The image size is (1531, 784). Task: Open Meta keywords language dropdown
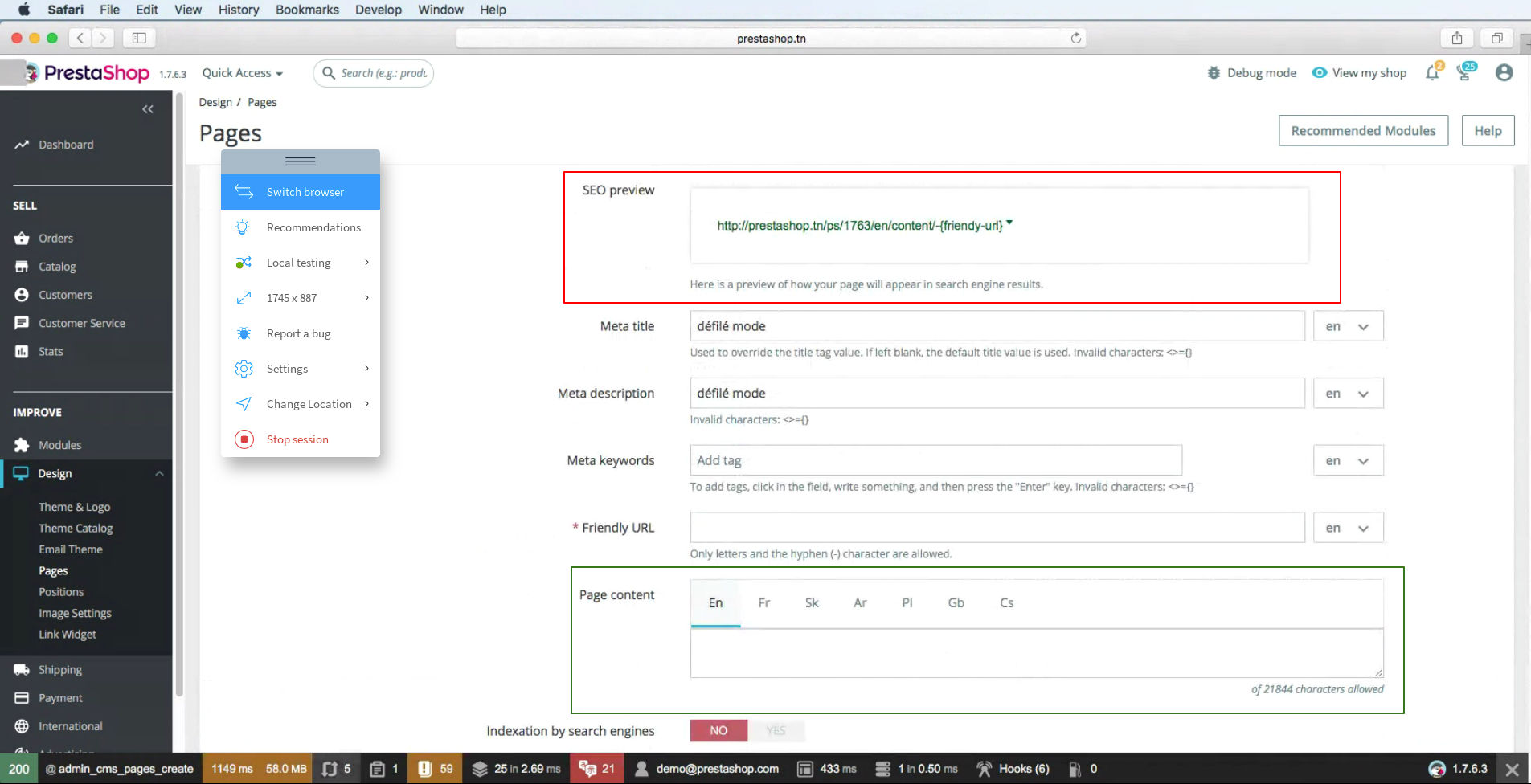pos(1348,460)
